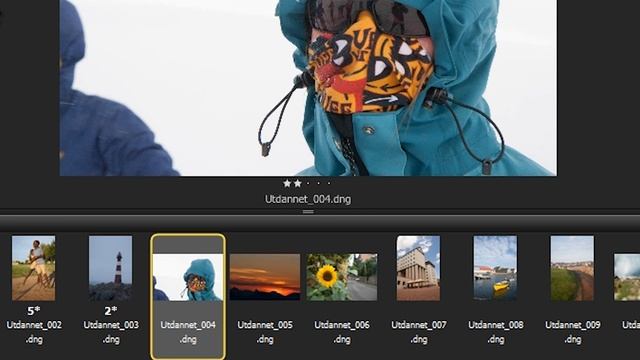The width and height of the screenshot is (640, 360).
Task: Select the Utdannet_008.dng yellow boat thumbnail
Action: (x=495, y=268)
